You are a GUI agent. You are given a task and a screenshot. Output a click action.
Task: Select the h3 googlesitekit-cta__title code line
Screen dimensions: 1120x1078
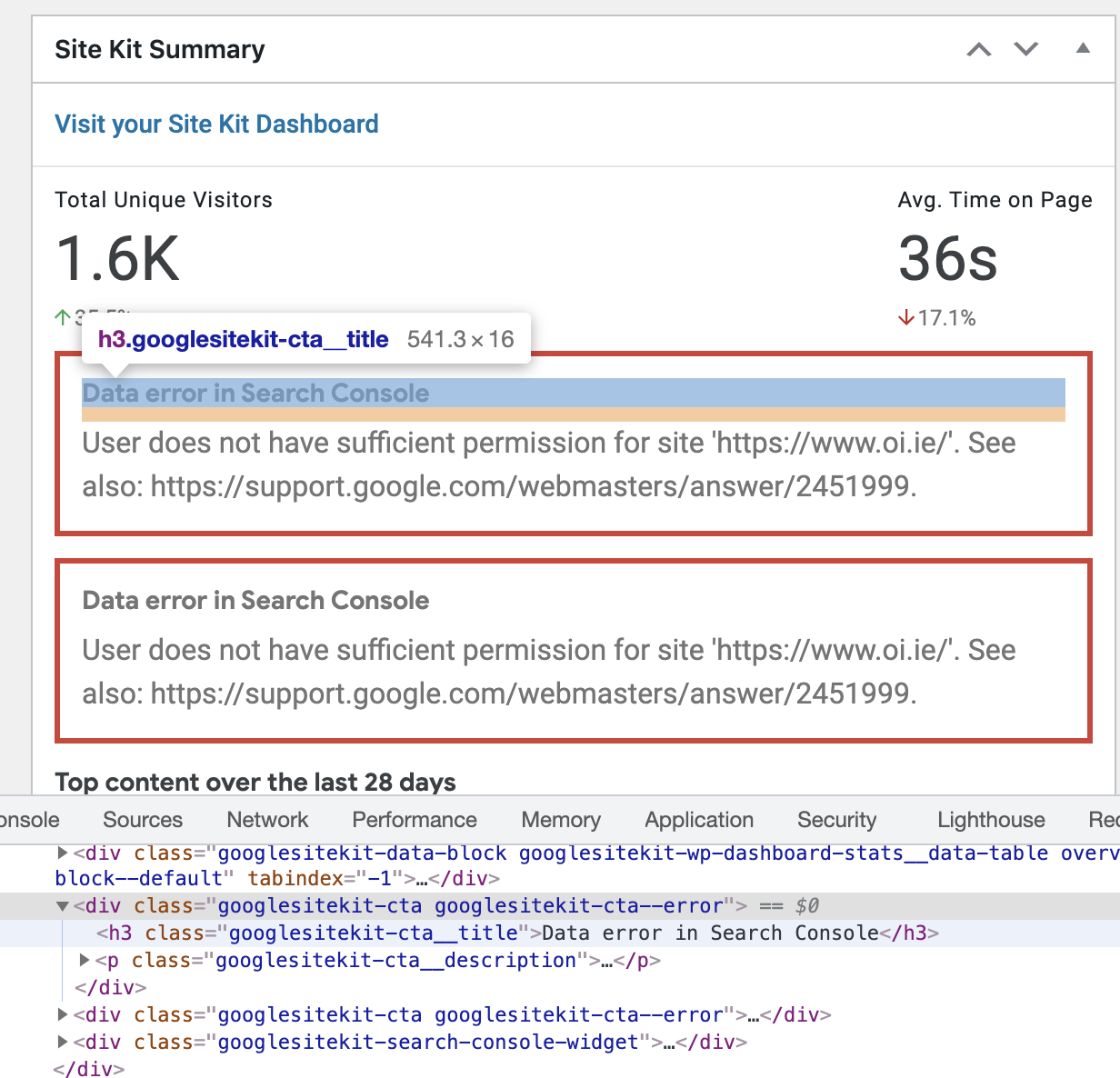tap(518, 933)
